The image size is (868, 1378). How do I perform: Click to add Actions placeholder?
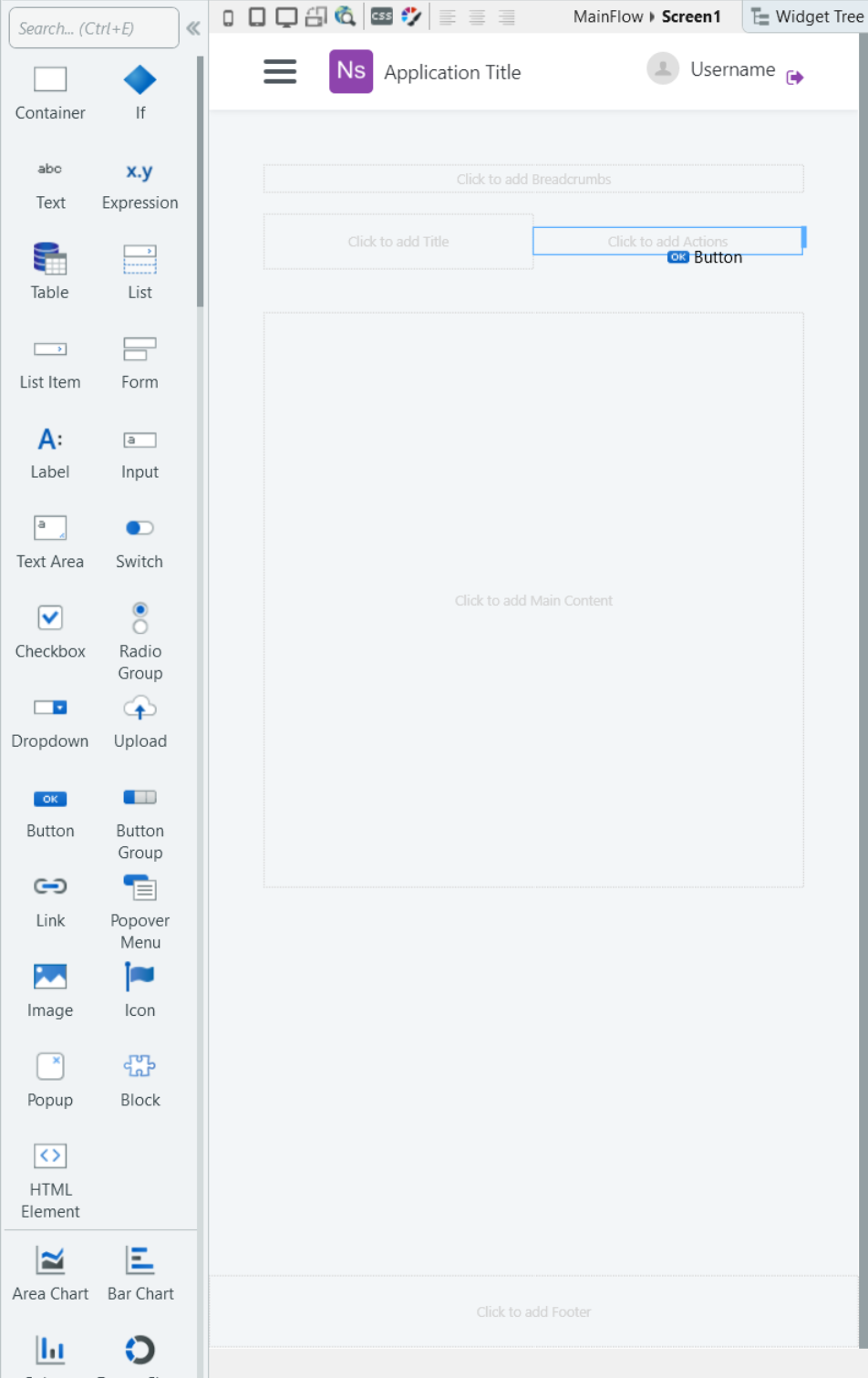[667, 241]
